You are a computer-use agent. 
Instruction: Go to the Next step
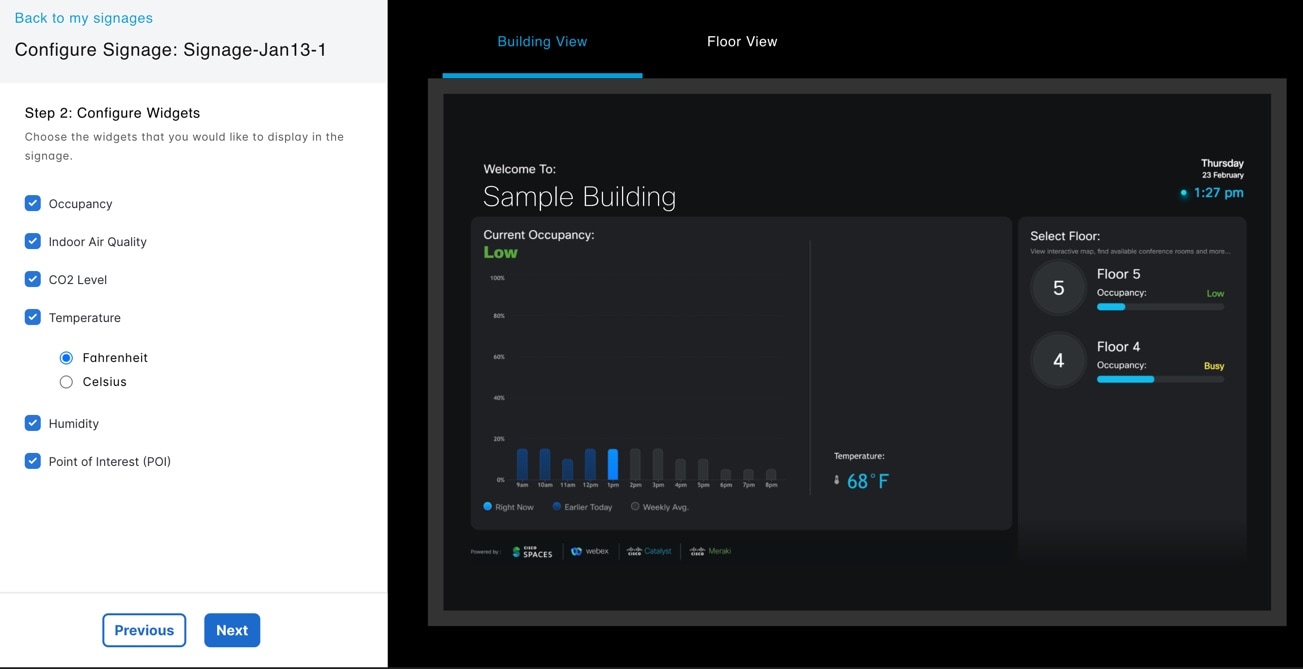click(232, 630)
